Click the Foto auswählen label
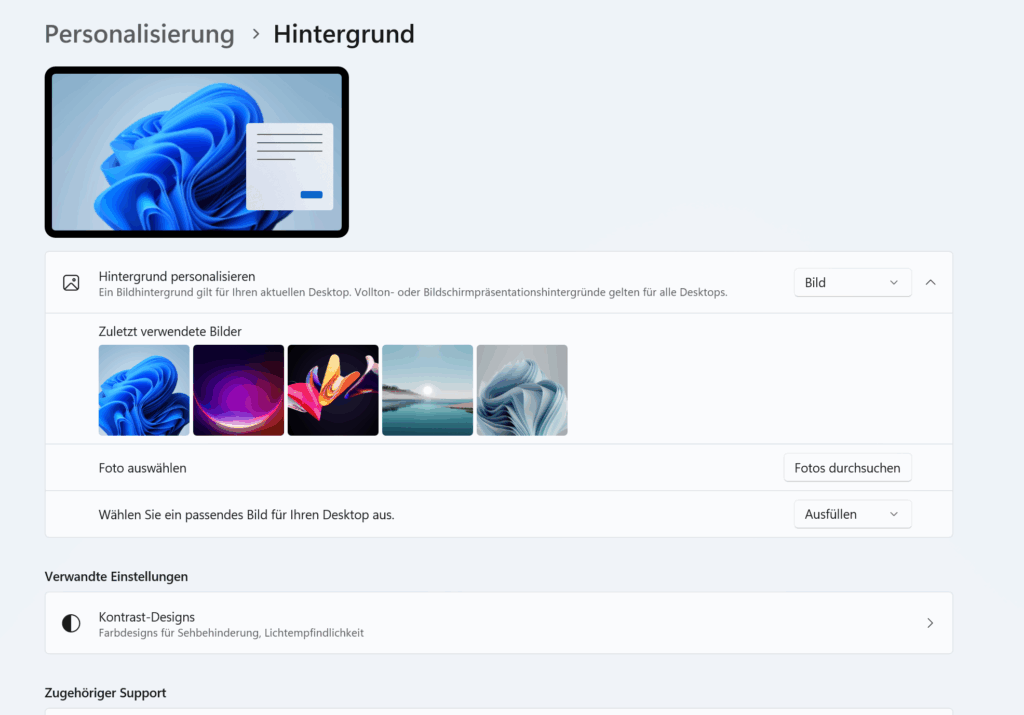Screen dimensions: 1024x715 [142, 468]
